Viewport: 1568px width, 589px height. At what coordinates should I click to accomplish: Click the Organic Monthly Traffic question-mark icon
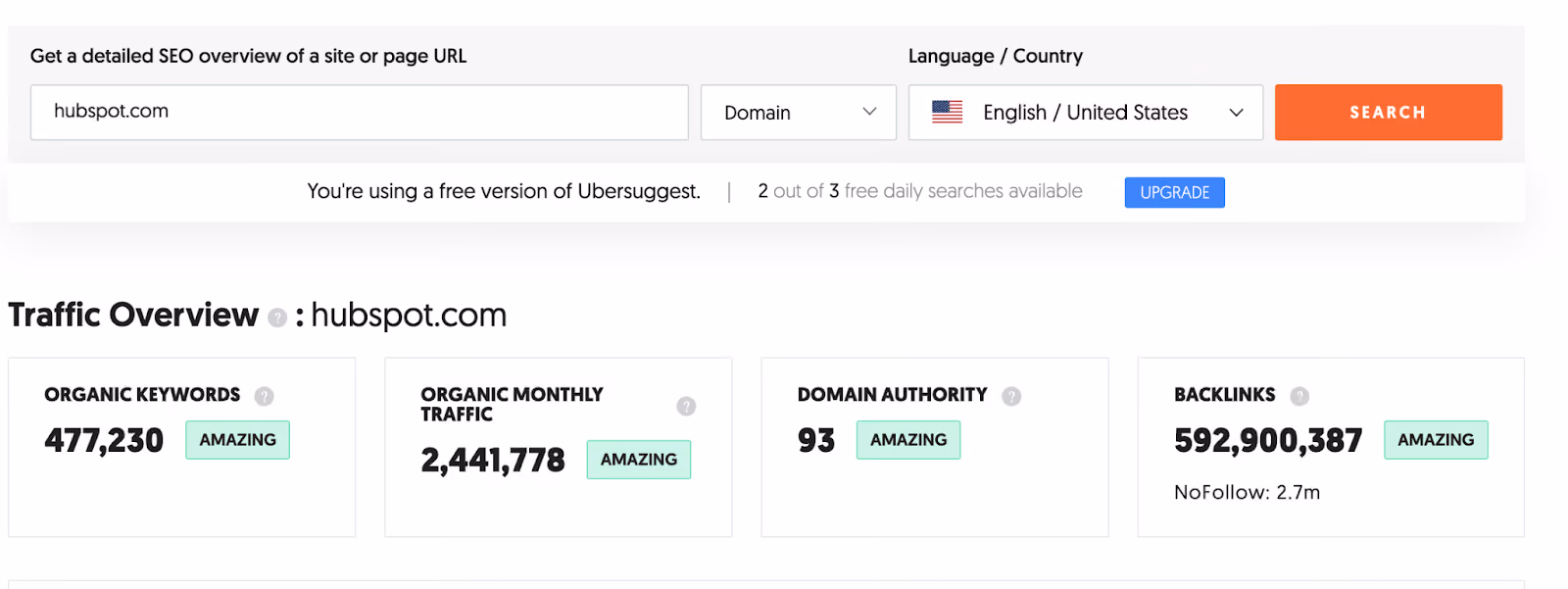coord(686,406)
